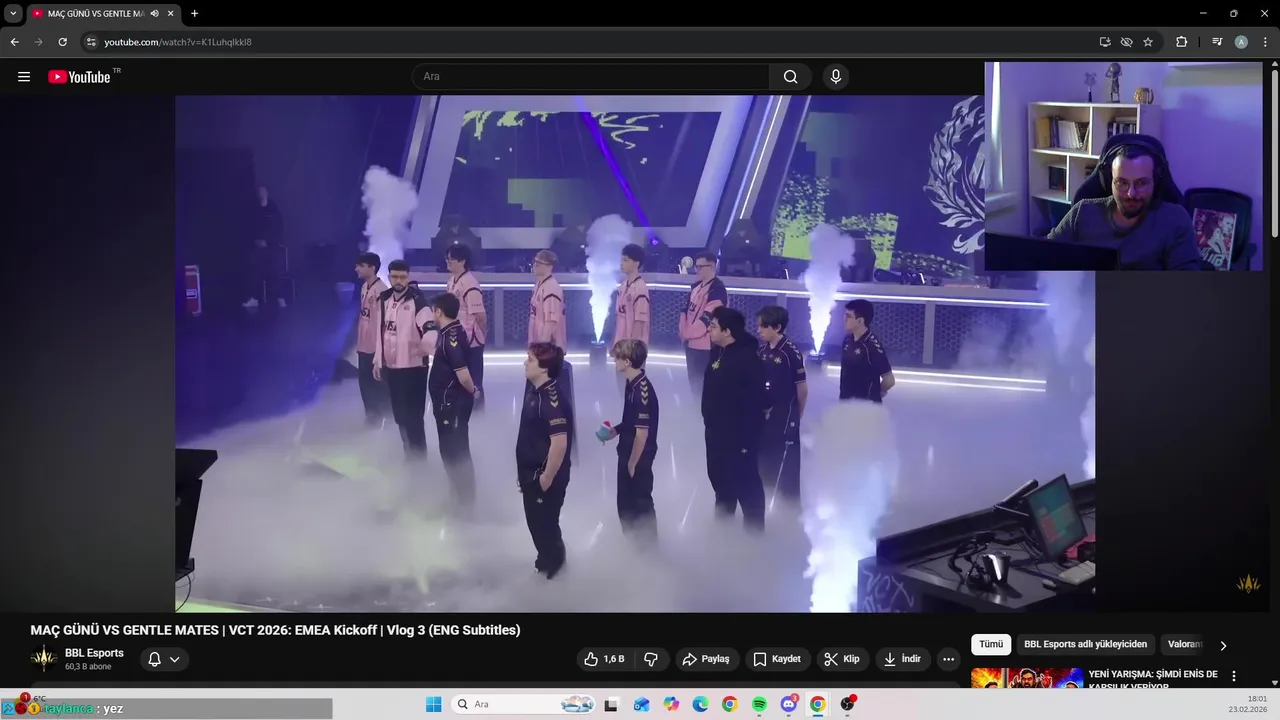Screen dimensions: 1280x720
Task: Open the BBL Esports channel avatar
Action: (x=43, y=659)
